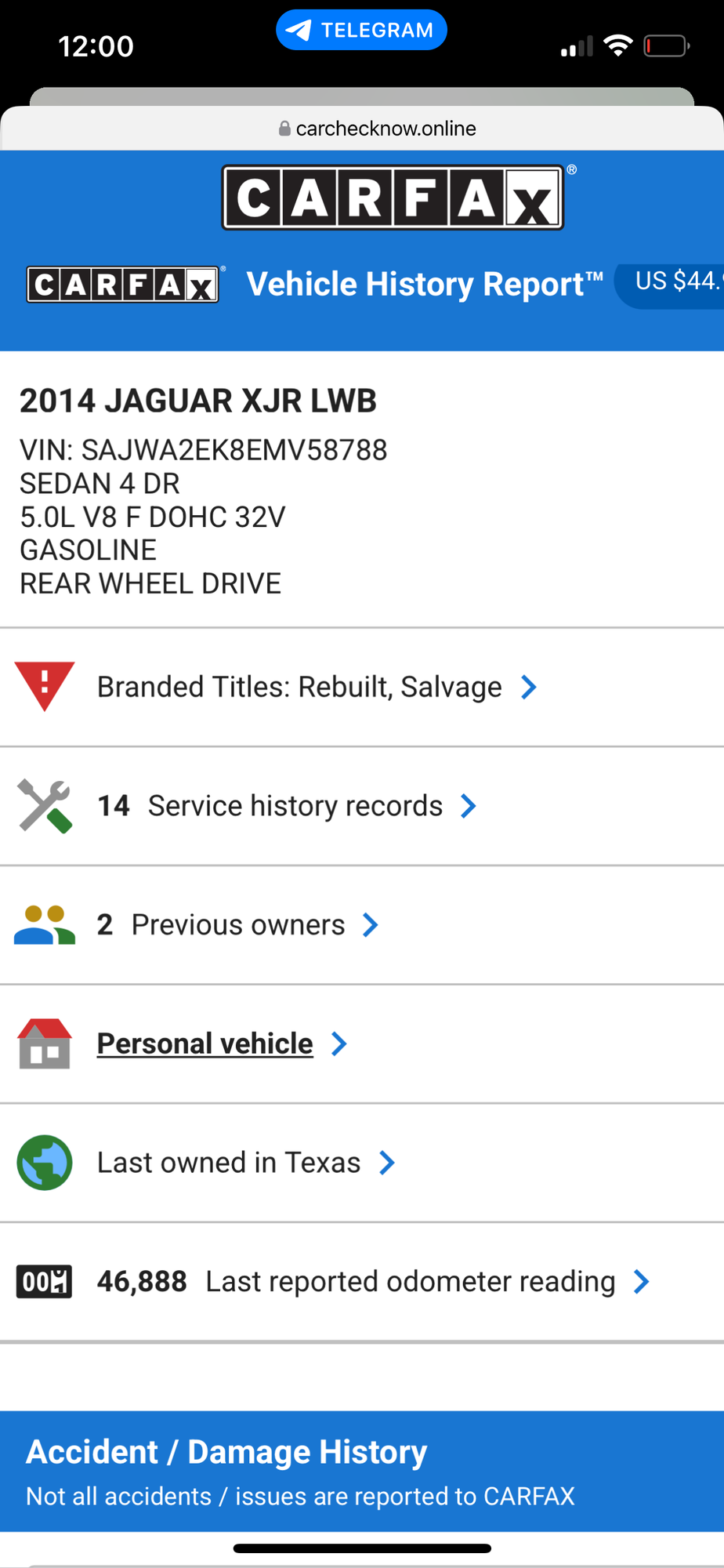Viewport: 724px width, 1568px height.
Task: Tap the carchecknow.online address bar
Action: pyautogui.click(x=378, y=129)
